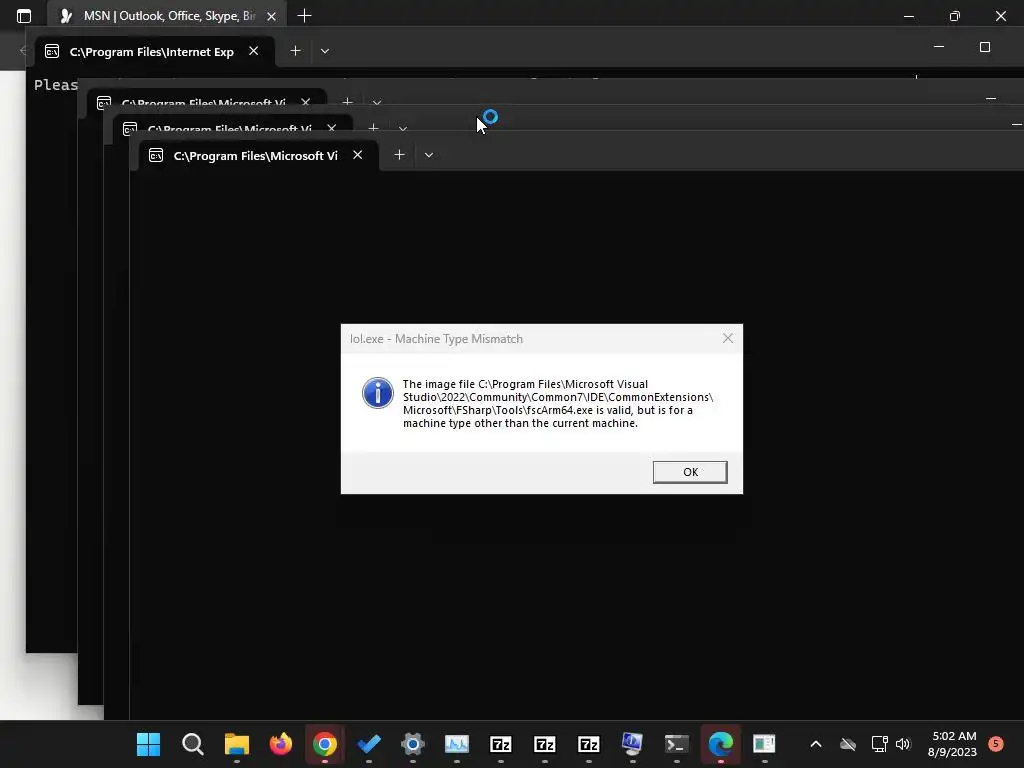This screenshot has width=1024, height=768.
Task: Click the 'Pleas' text in the Internet Exp terminal
Action: (x=56, y=85)
